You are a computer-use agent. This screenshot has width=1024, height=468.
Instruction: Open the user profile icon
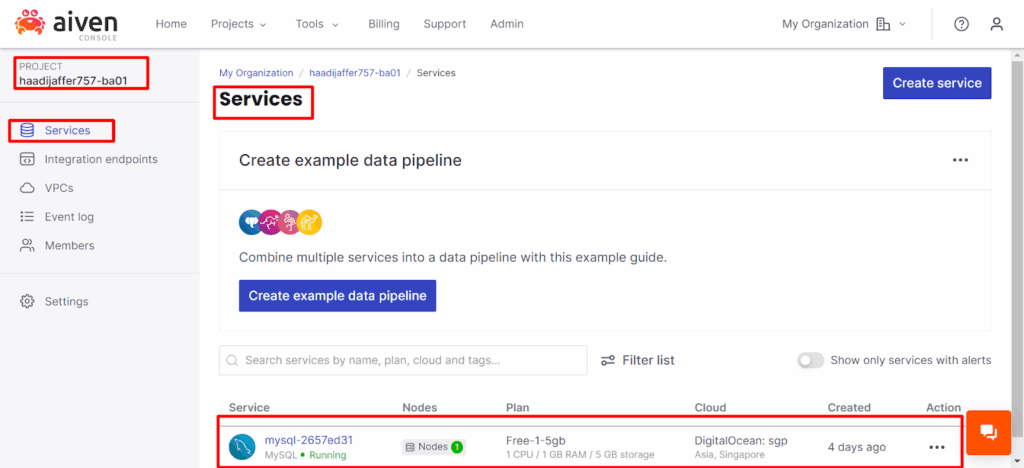tap(996, 24)
